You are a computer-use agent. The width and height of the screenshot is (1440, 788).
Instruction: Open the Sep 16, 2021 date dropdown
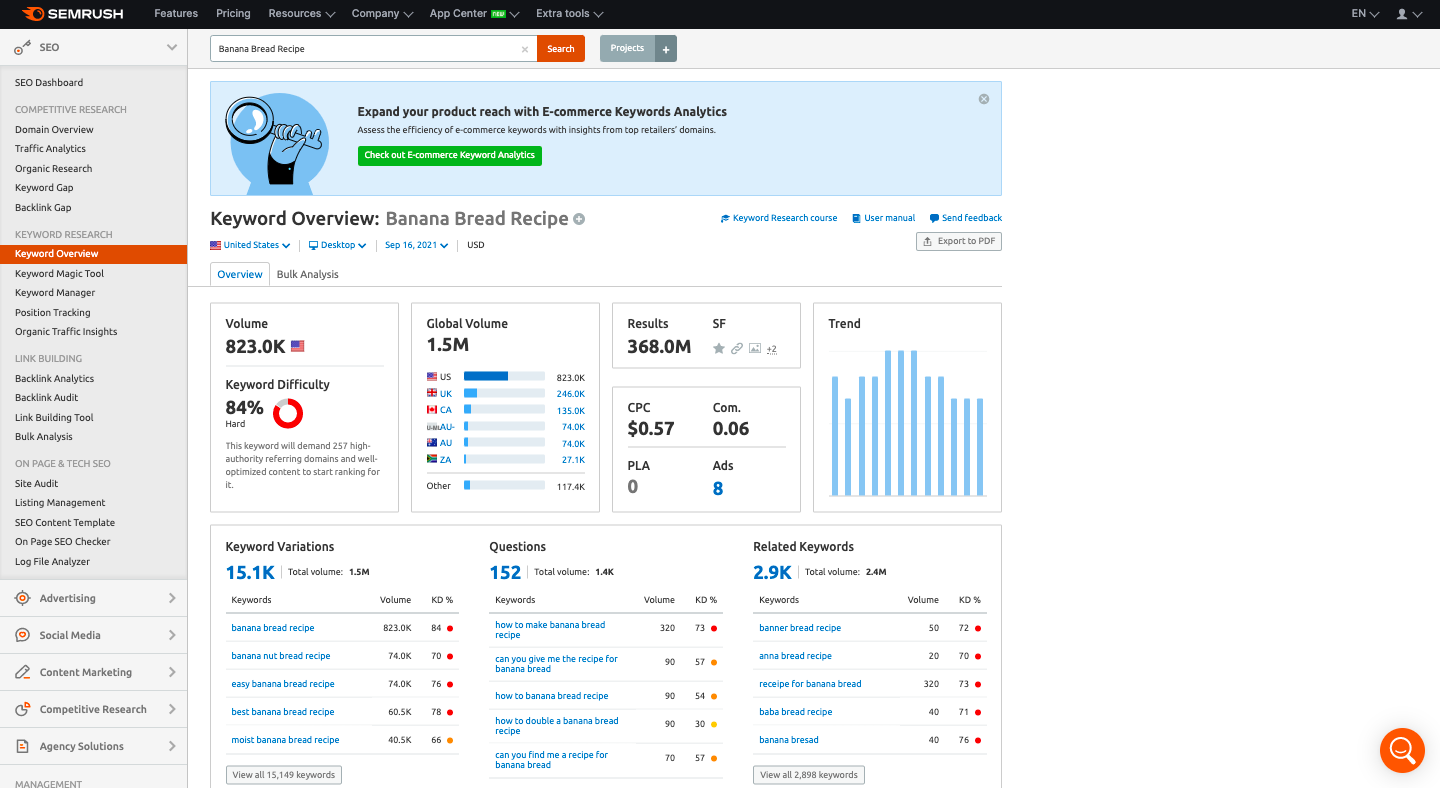click(416, 245)
